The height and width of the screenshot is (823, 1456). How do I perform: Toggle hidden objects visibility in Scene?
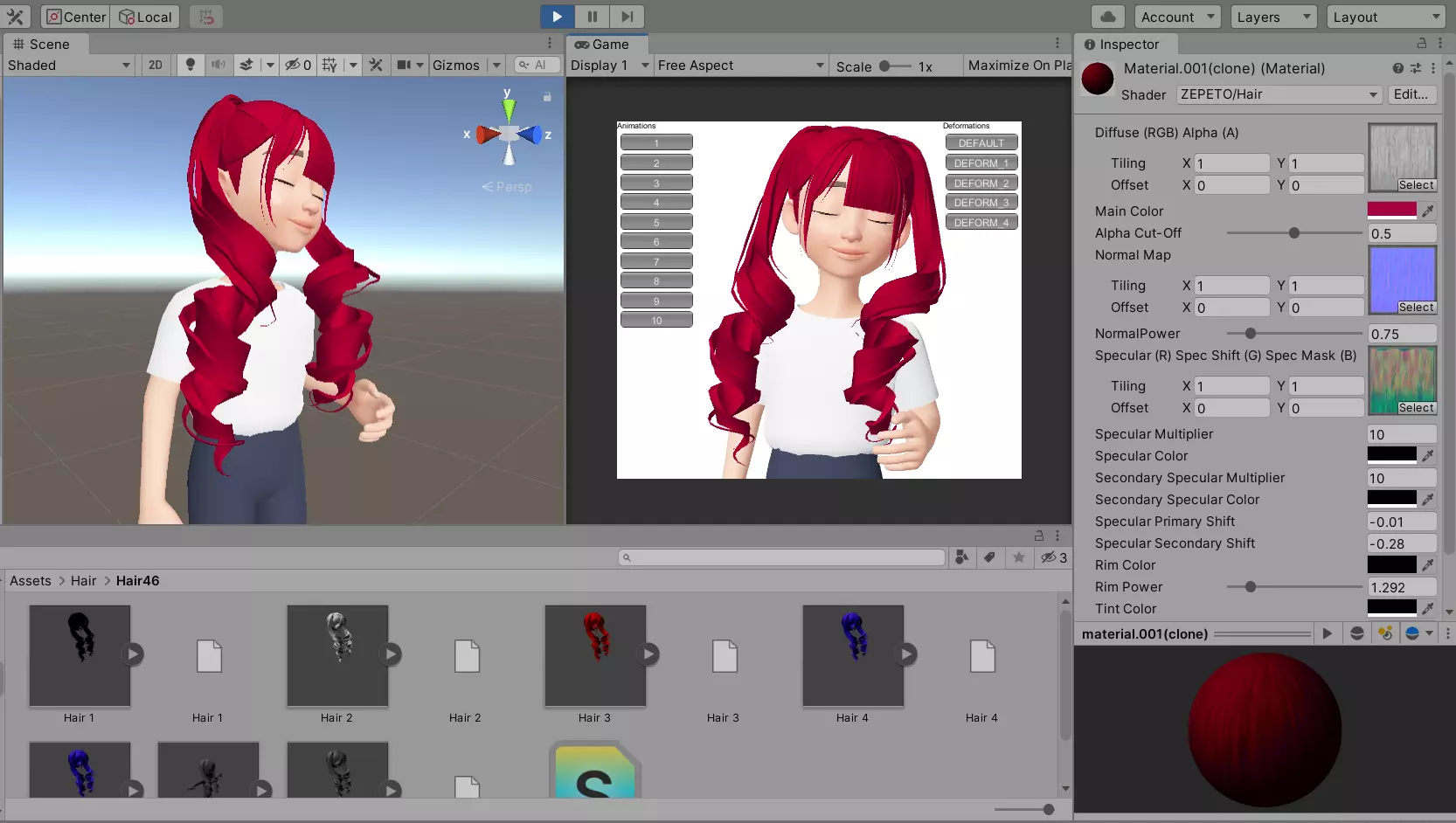click(x=298, y=65)
